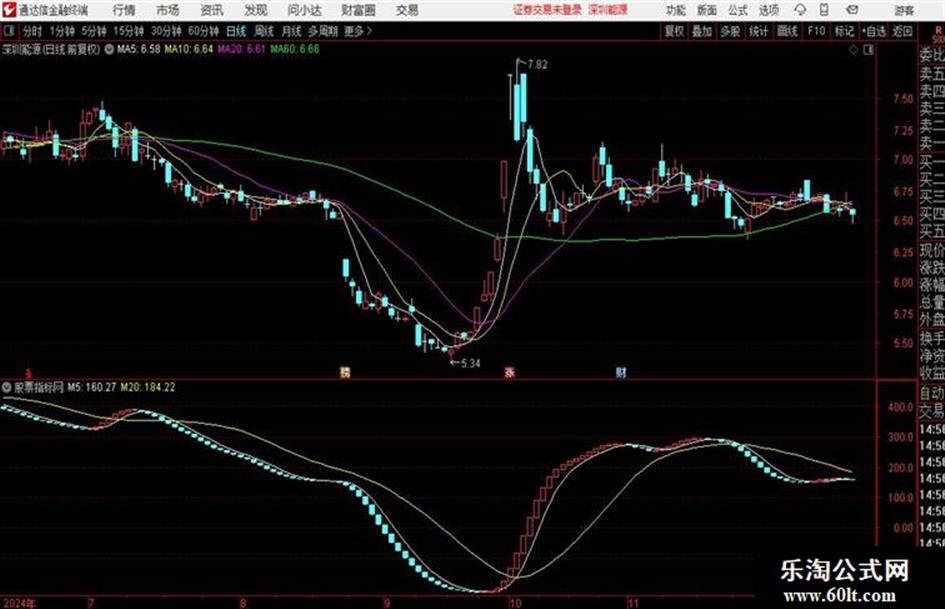The width and height of the screenshot is (945, 609).
Task: Click the 7.82 high price marker
Action: pos(538,64)
